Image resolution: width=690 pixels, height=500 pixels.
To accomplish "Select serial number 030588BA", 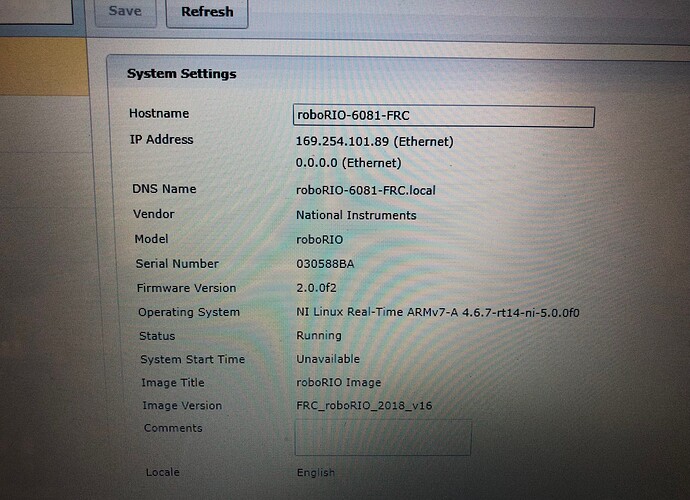I will [x=325, y=264].
